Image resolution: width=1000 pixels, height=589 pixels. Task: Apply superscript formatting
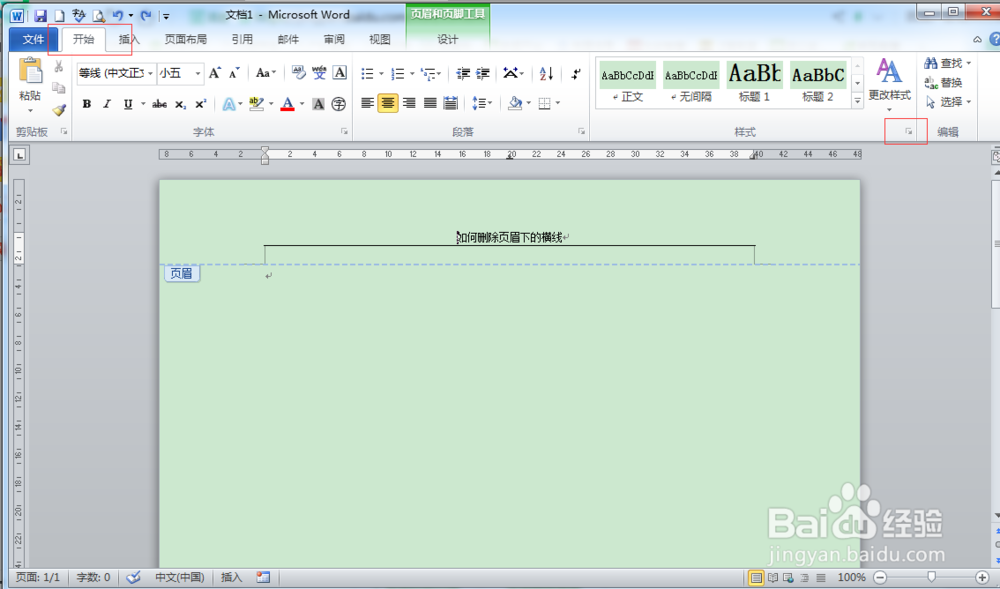click(201, 104)
